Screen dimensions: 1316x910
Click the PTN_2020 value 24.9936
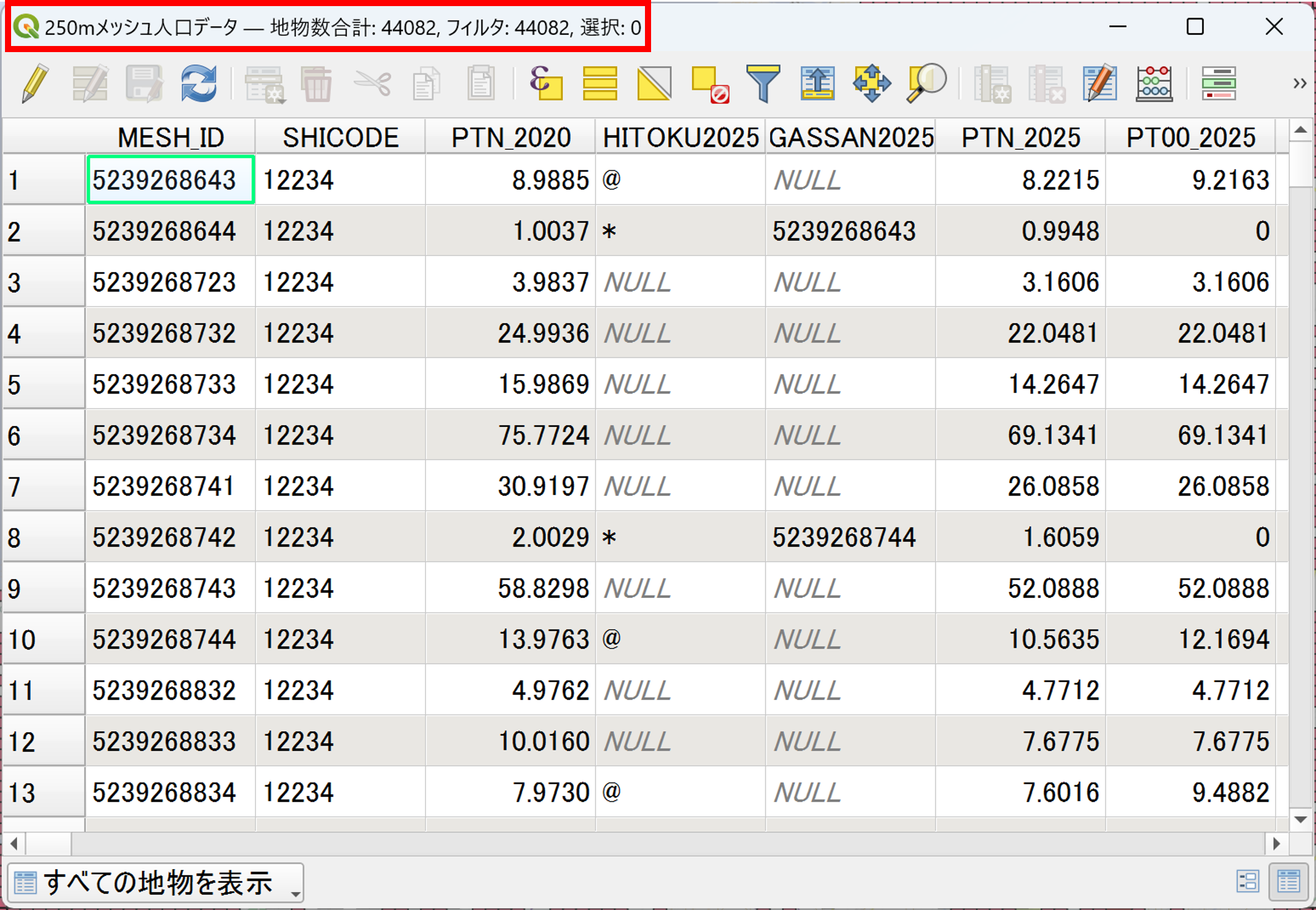511,333
